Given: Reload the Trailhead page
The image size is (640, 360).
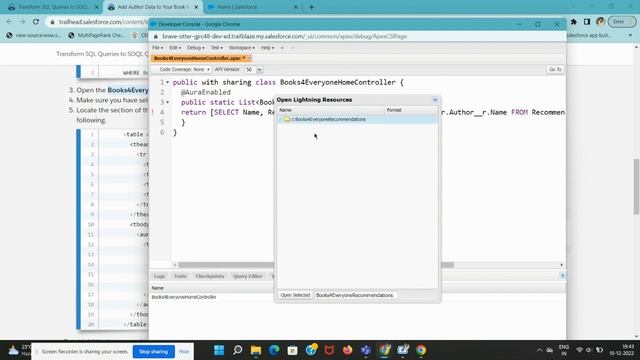Looking at the screenshot, I should coord(36,22).
